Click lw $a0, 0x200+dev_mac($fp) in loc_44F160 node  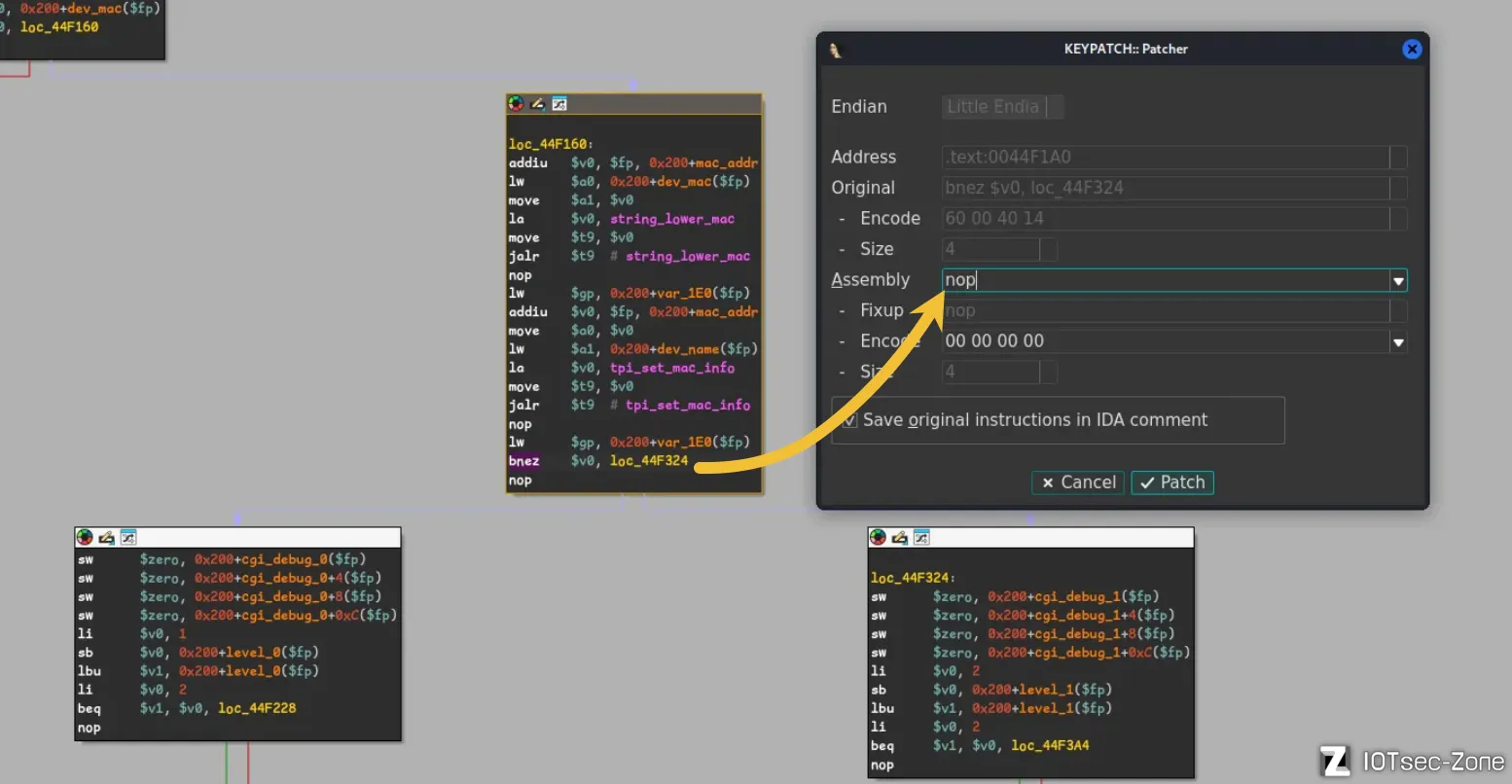point(630,182)
